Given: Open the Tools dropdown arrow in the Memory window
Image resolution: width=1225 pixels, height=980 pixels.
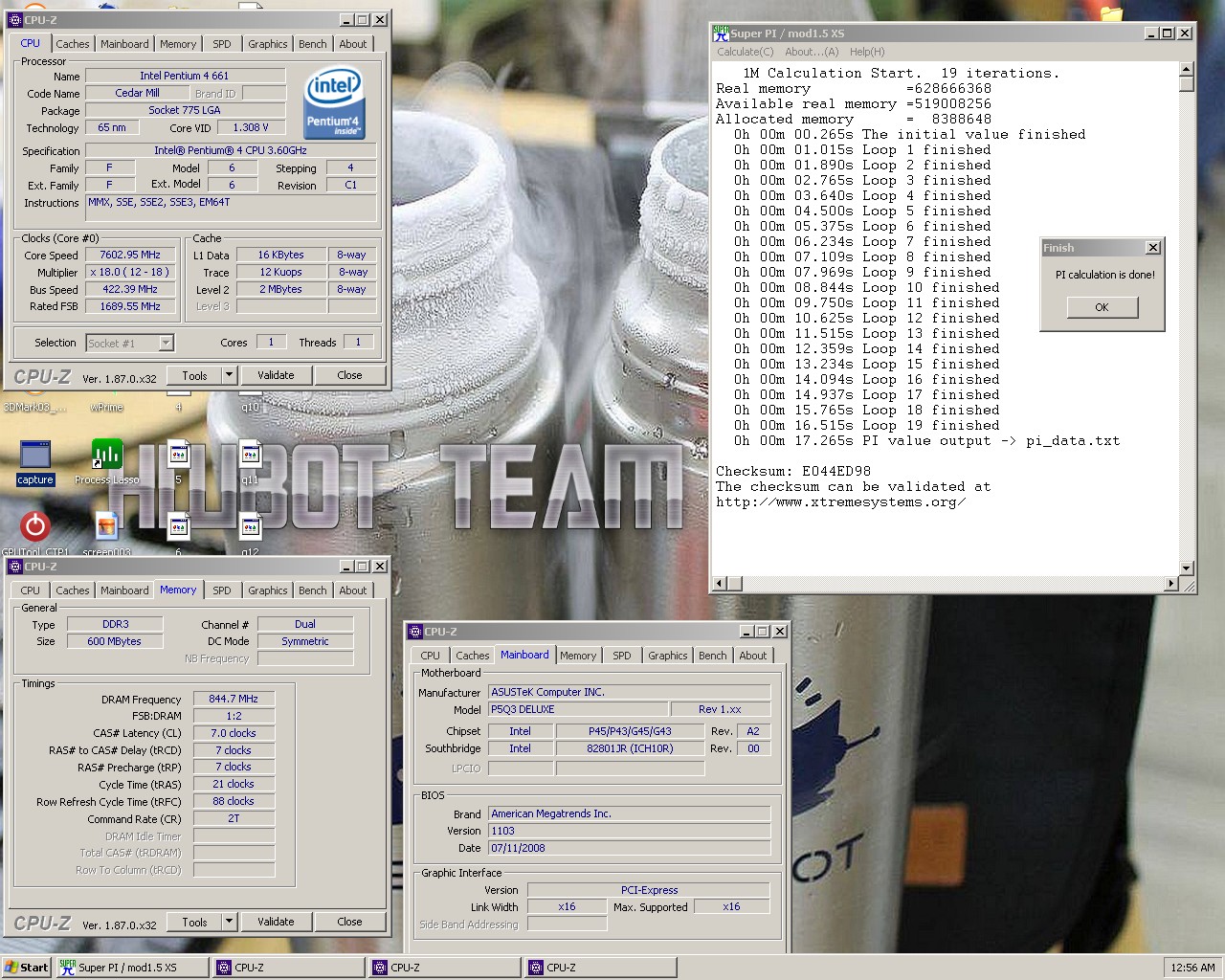Looking at the screenshot, I should (229, 922).
